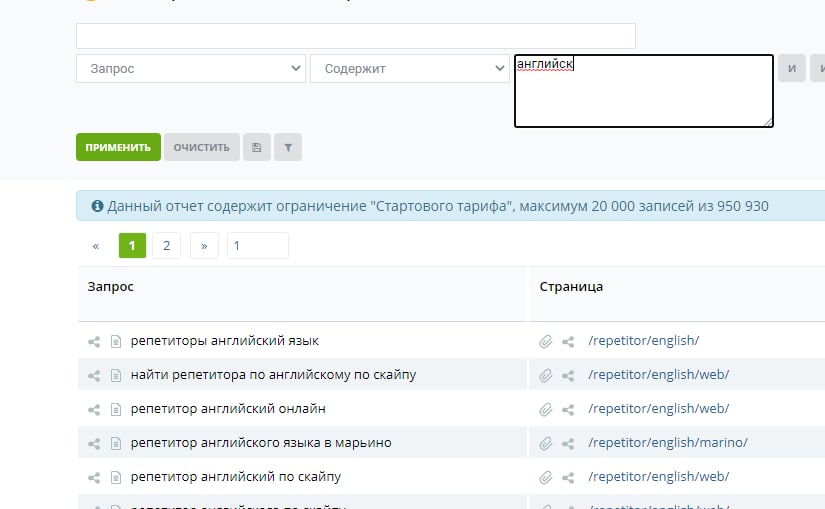Viewport: 825px width, 509px height.
Task: Click the 'Очистить' button
Action: click(x=202, y=147)
